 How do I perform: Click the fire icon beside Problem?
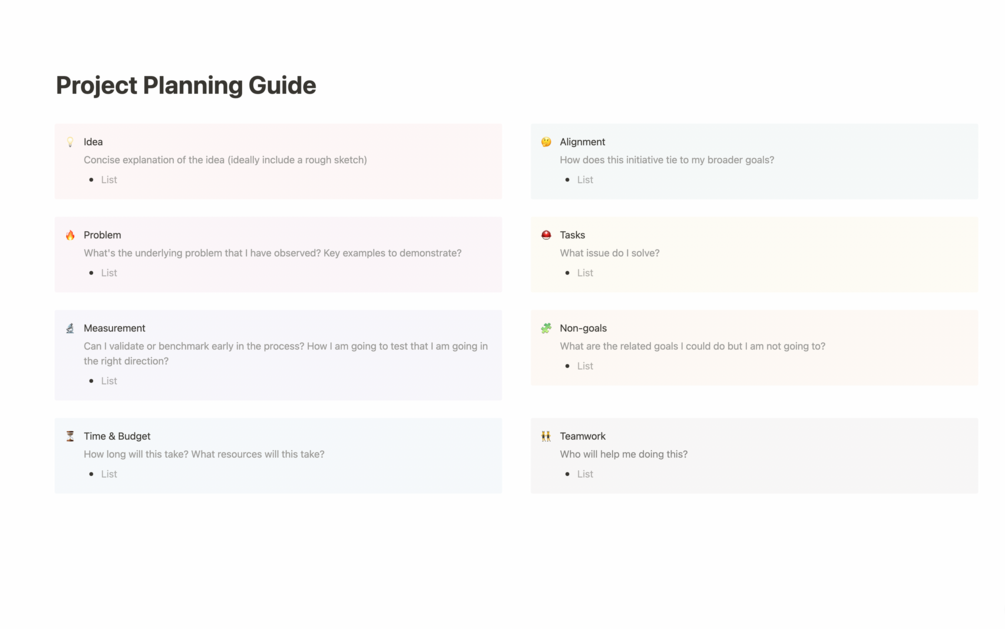click(70, 235)
